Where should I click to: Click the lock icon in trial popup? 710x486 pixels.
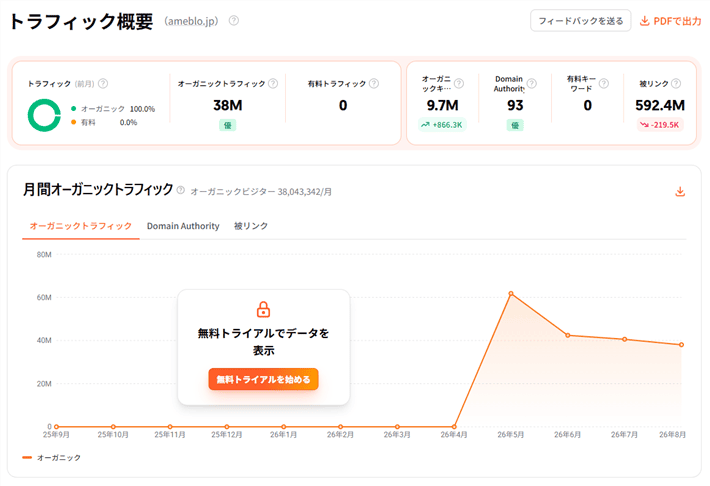[264, 309]
